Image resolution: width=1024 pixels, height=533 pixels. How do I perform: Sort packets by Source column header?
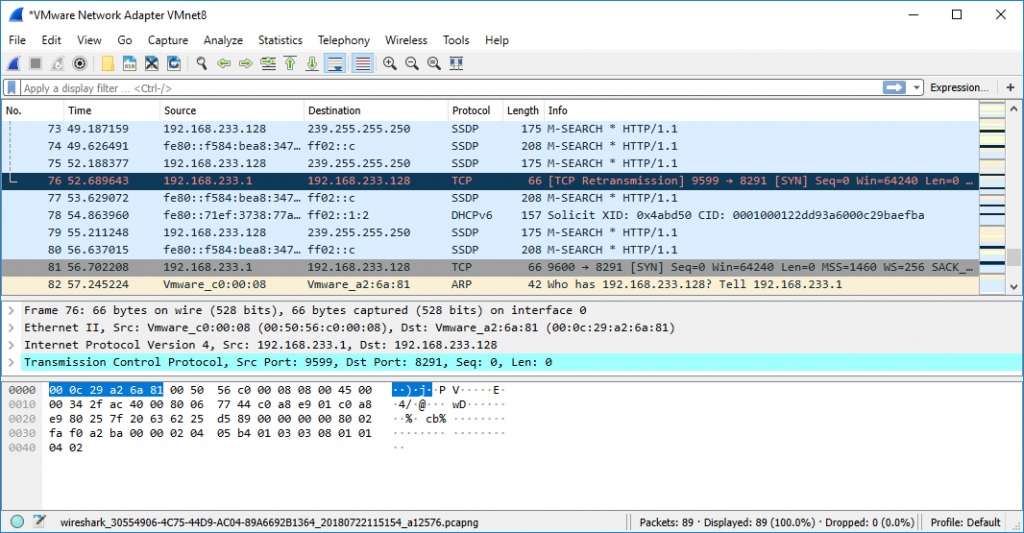pos(232,110)
